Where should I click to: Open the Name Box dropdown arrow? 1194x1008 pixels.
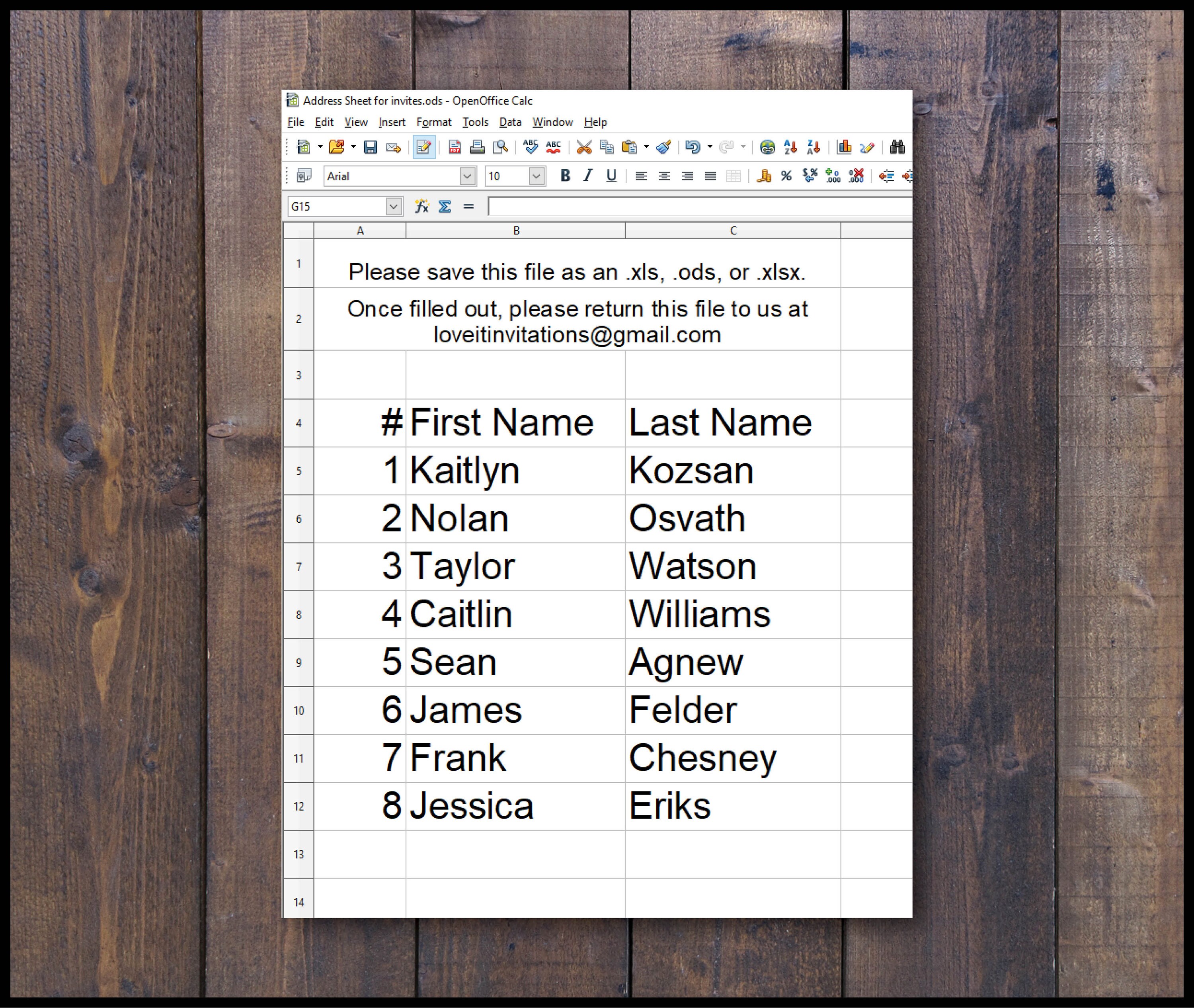394,206
